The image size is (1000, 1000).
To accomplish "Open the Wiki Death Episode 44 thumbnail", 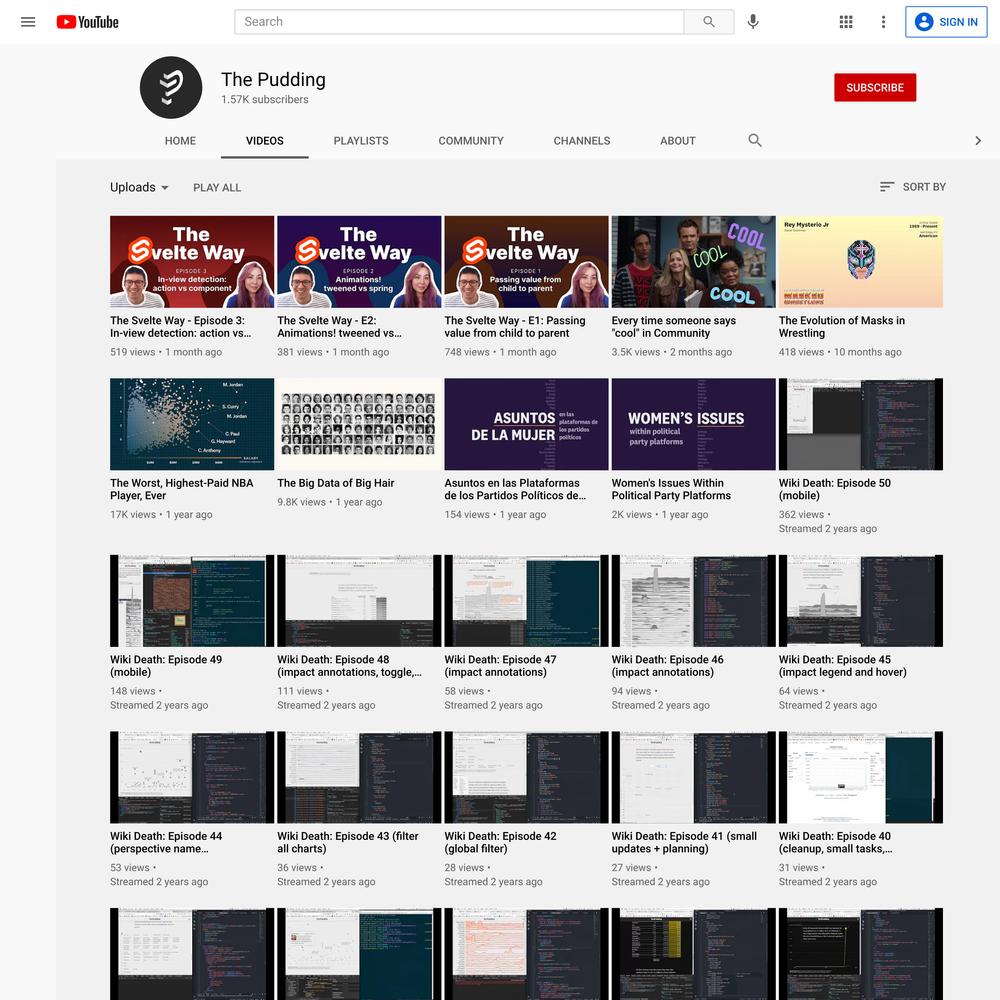I will [x=192, y=777].
